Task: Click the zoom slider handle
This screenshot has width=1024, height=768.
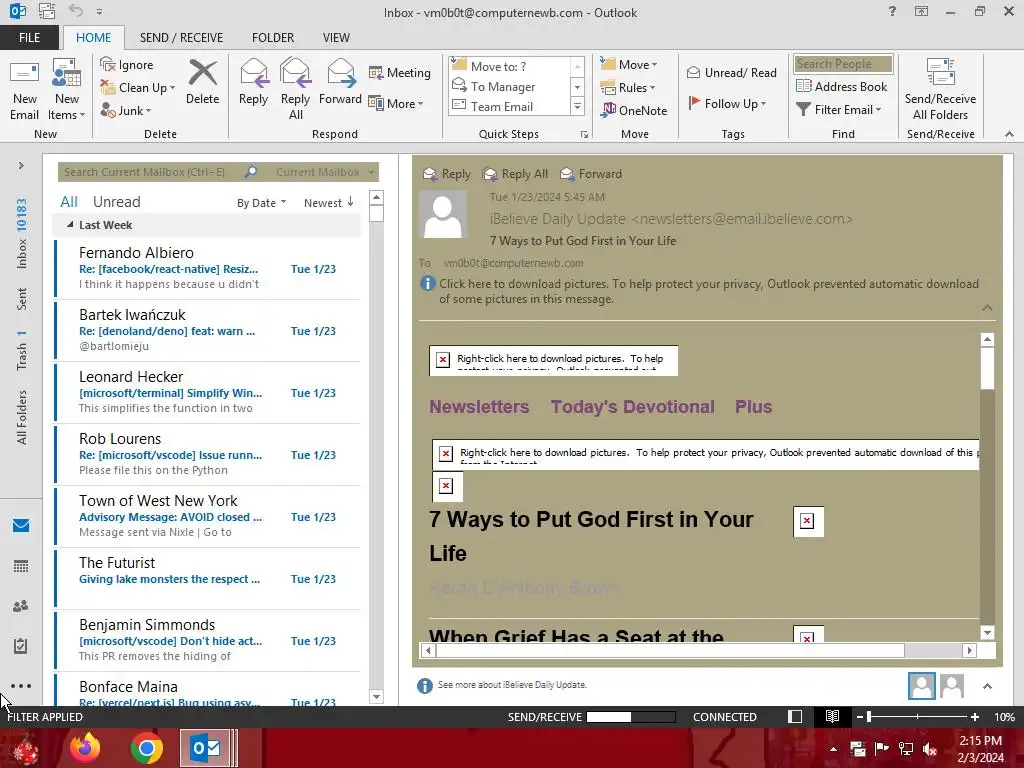Action: [x=869, y=717]
